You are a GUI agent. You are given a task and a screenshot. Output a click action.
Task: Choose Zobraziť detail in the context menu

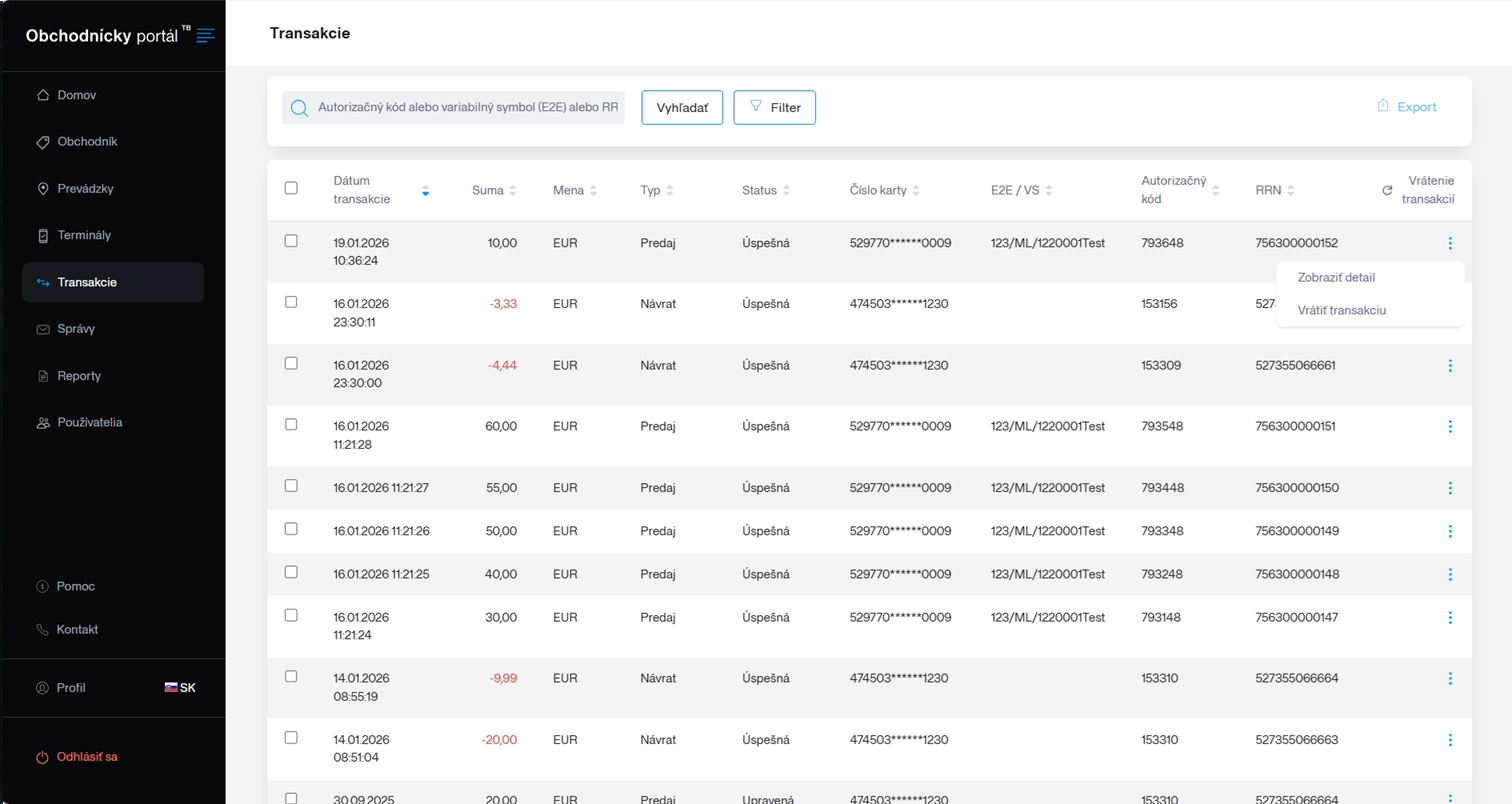1336,277
